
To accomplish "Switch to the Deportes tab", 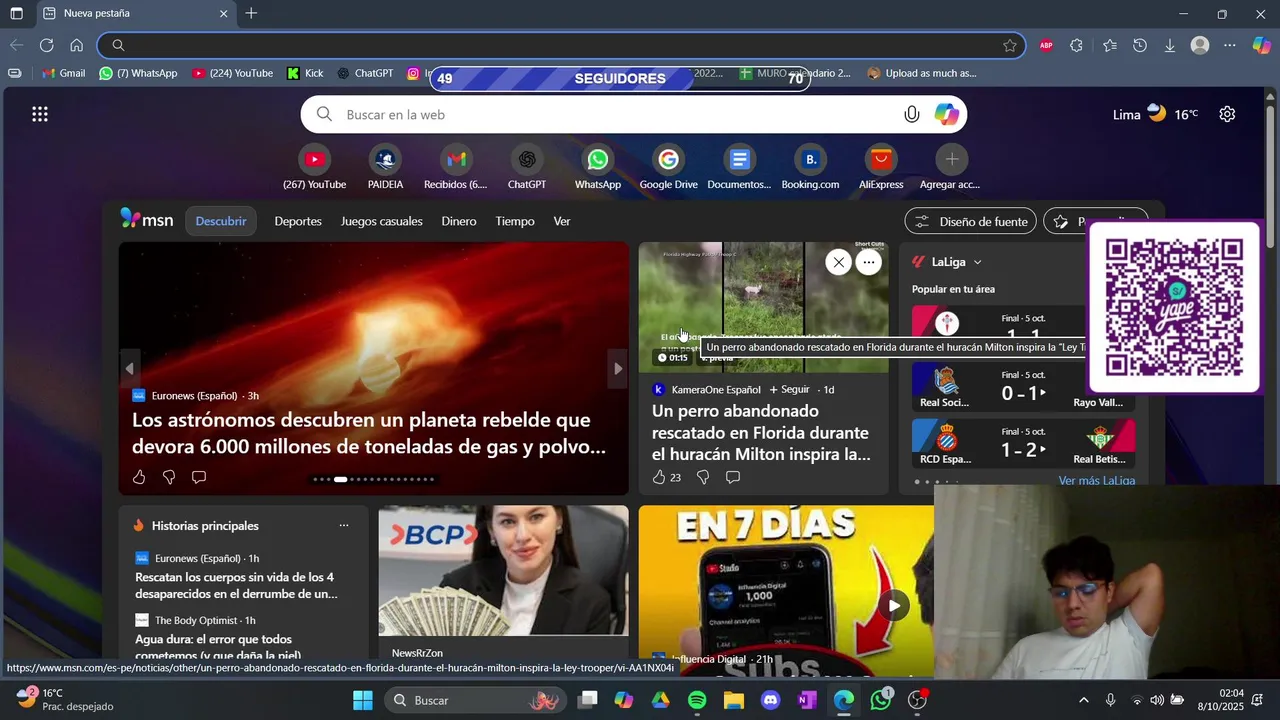I will (x=298, y=221).
